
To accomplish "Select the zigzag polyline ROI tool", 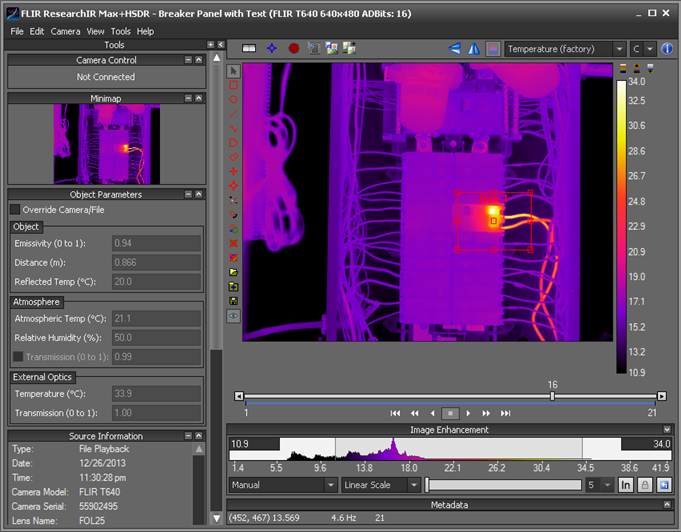I will [x=233, y=128].
